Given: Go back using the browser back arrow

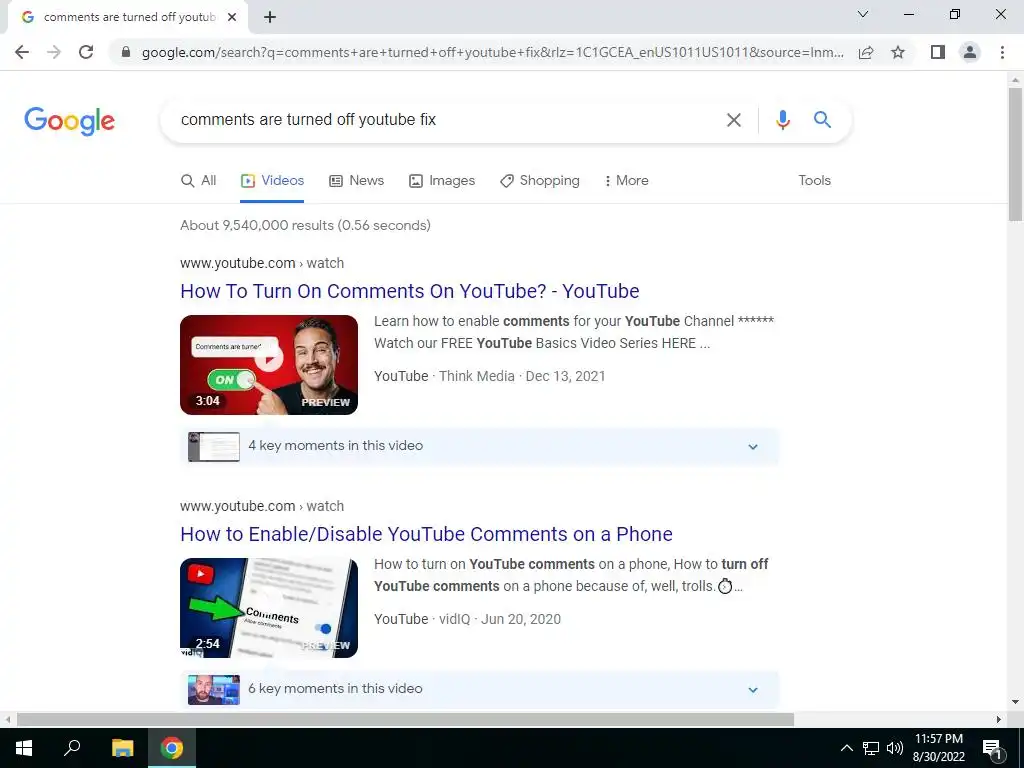Looking at the screenshot, I should point(22,52).
